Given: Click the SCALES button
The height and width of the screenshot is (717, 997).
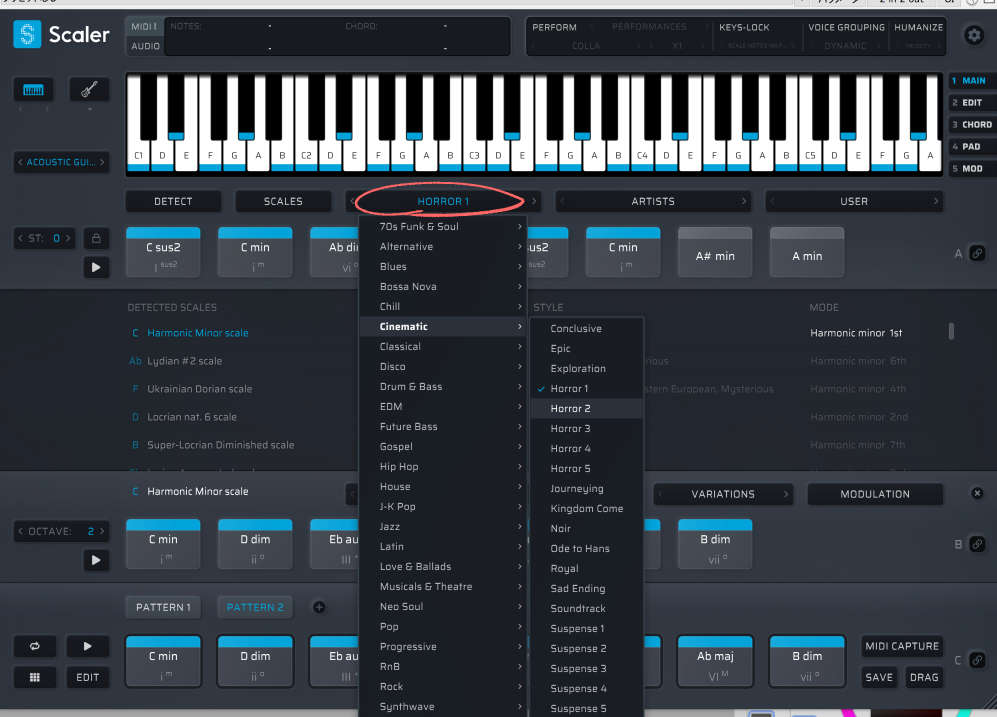Looking at the screenshot, I should (x=283, y=201).
